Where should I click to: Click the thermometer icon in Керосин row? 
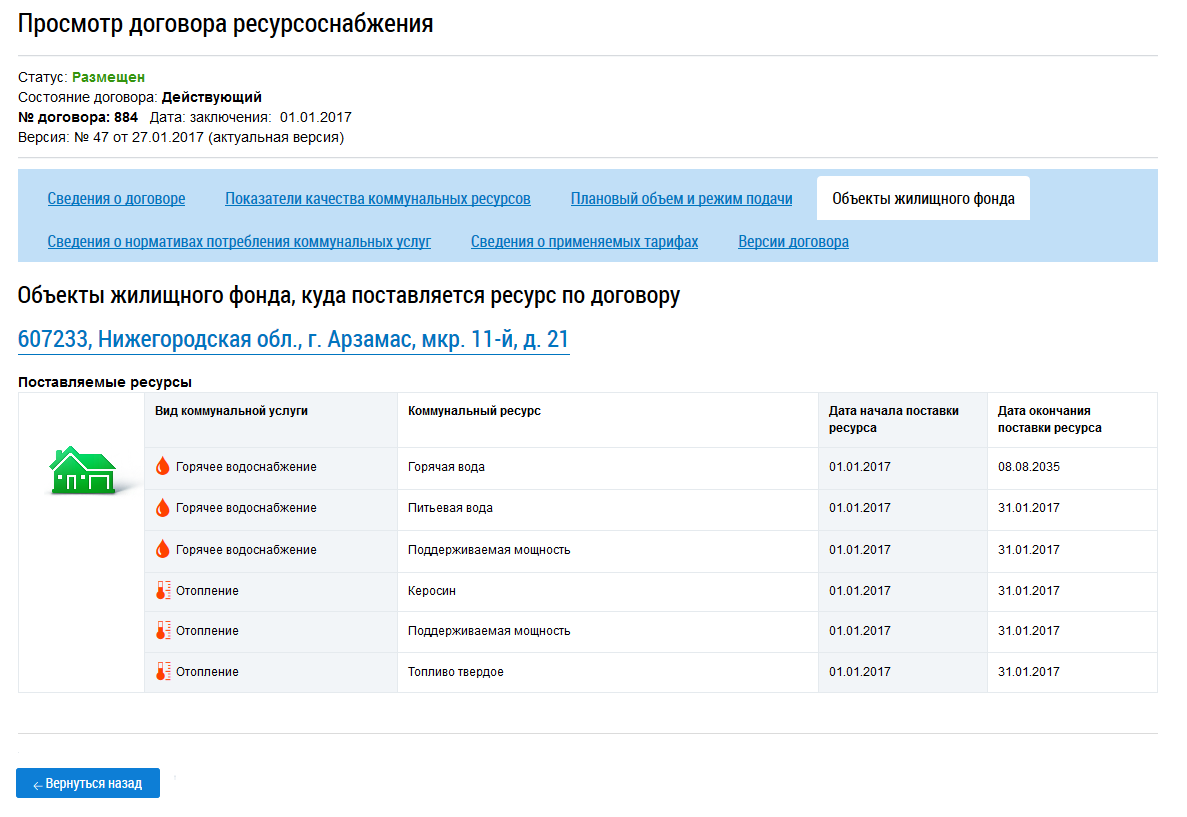[x=163, y=591]
